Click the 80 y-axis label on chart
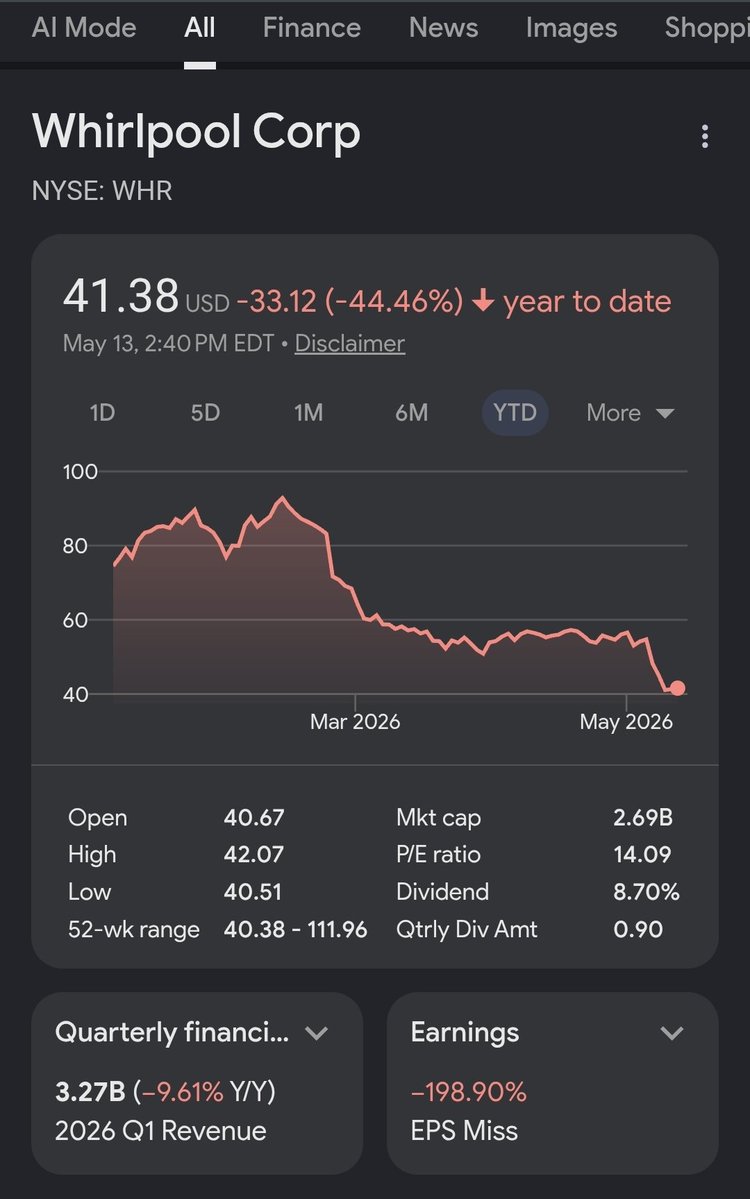Viewport: 750px width, 1199px height. 75,546
